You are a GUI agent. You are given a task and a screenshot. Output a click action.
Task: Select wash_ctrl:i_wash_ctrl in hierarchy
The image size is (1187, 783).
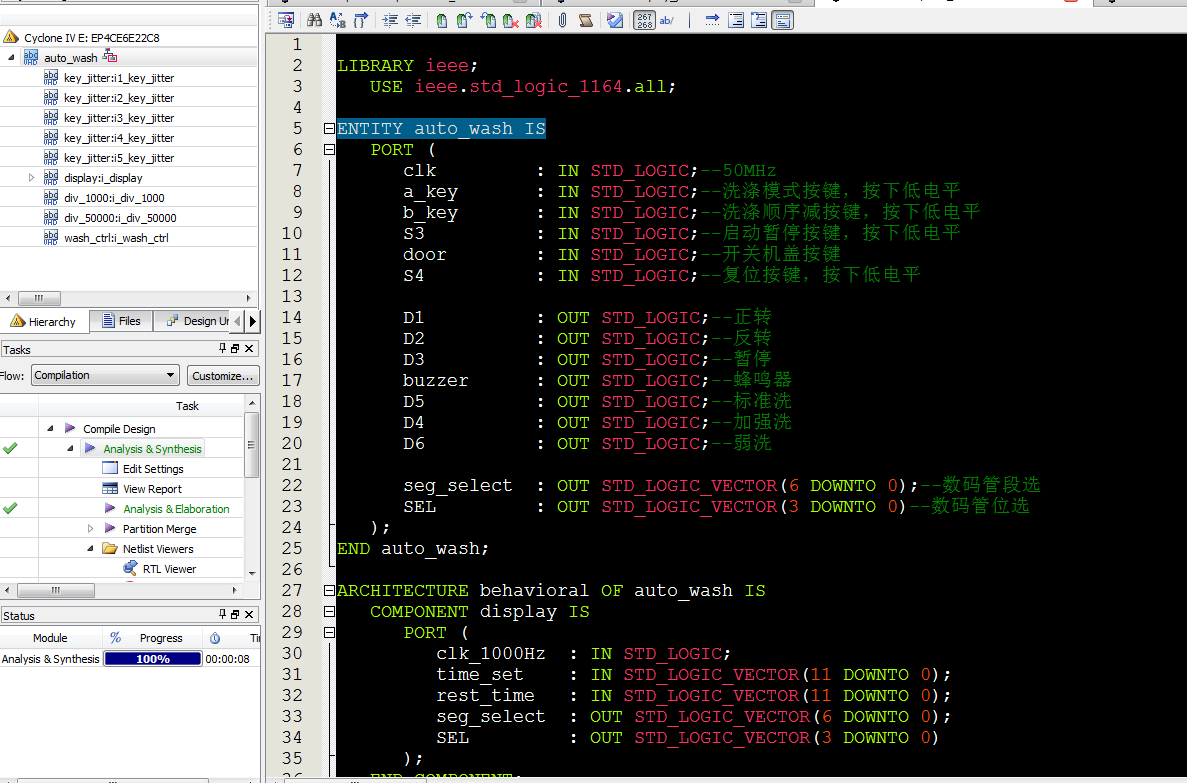[x=116, y=238]
